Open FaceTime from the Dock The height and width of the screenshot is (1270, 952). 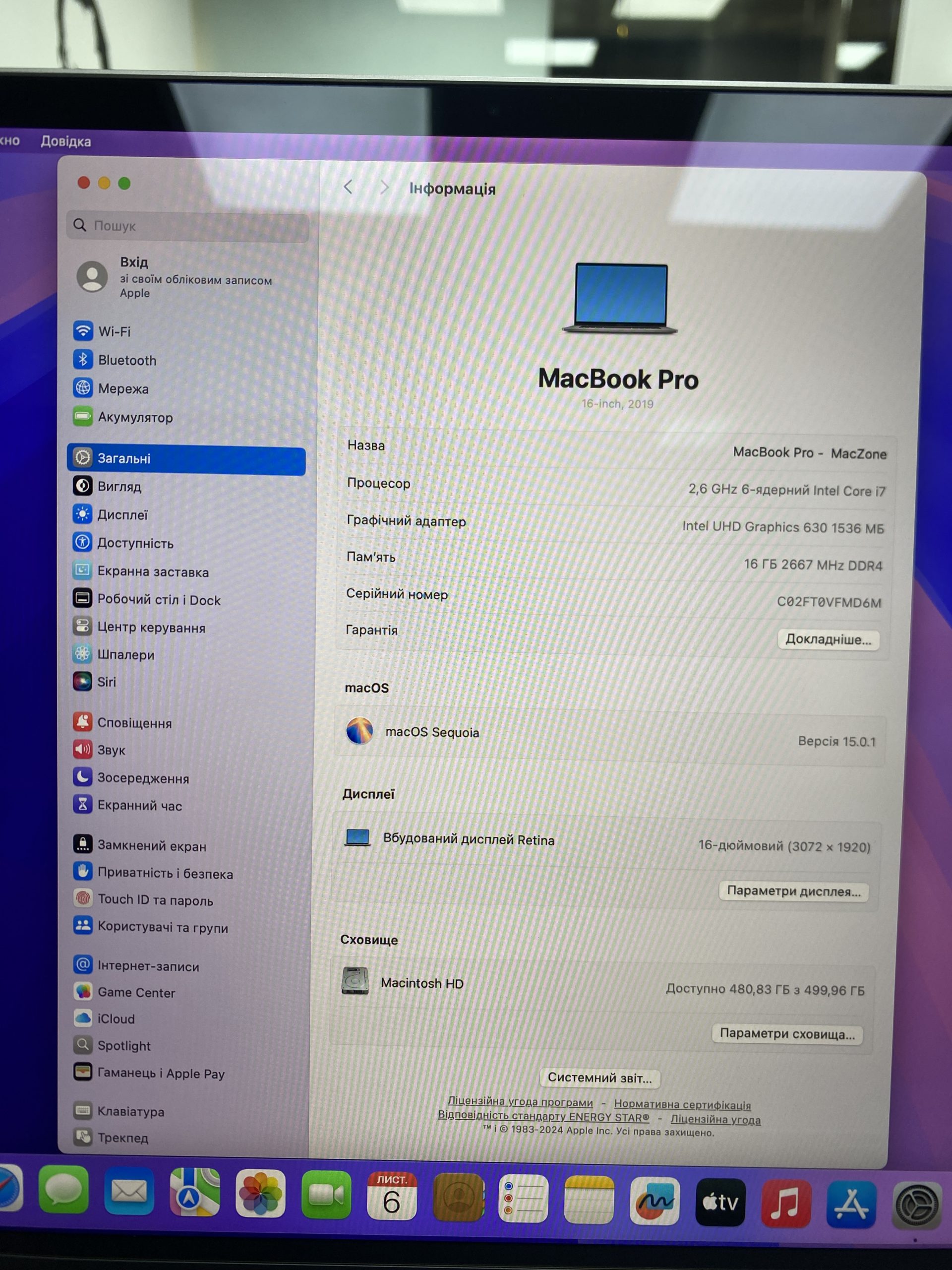pos(327,1195)
